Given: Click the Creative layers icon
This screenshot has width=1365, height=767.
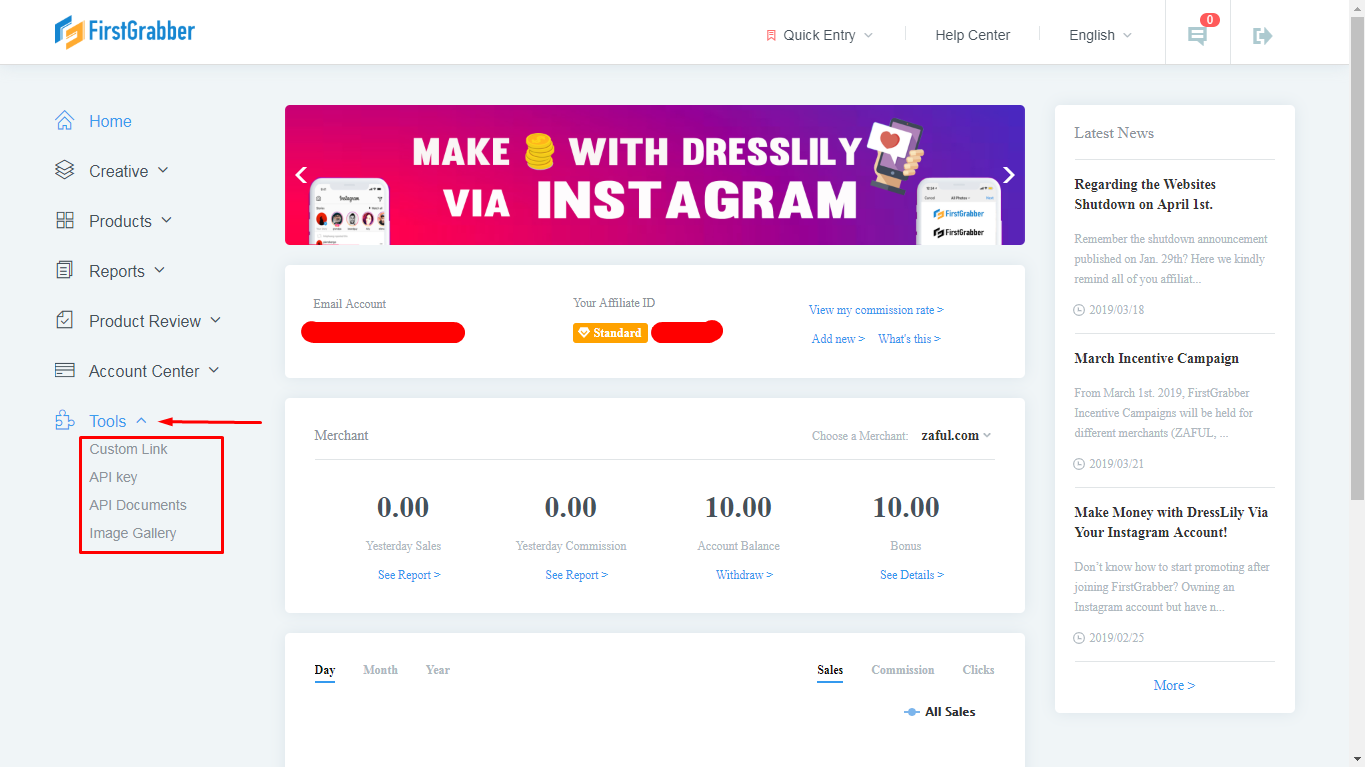Looking at the screenshot, I should click(65, 171).
